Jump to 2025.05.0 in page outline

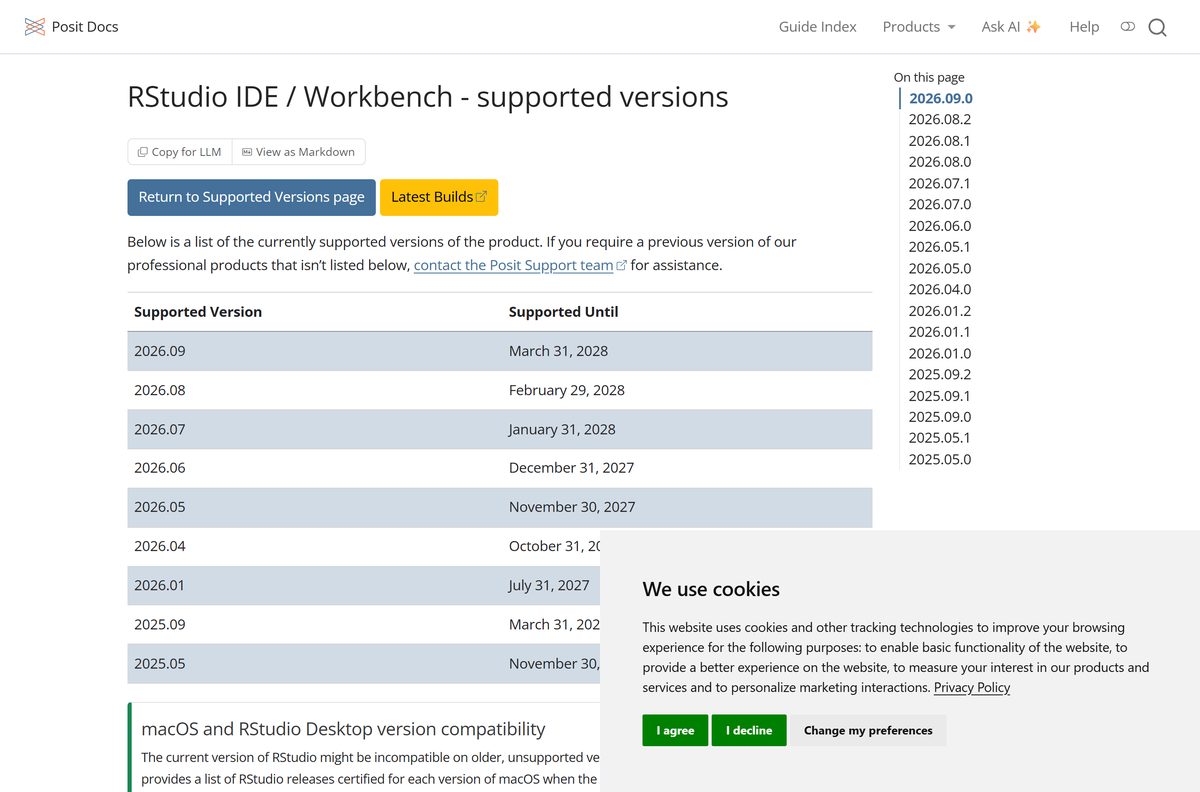[x=939, y=459]
